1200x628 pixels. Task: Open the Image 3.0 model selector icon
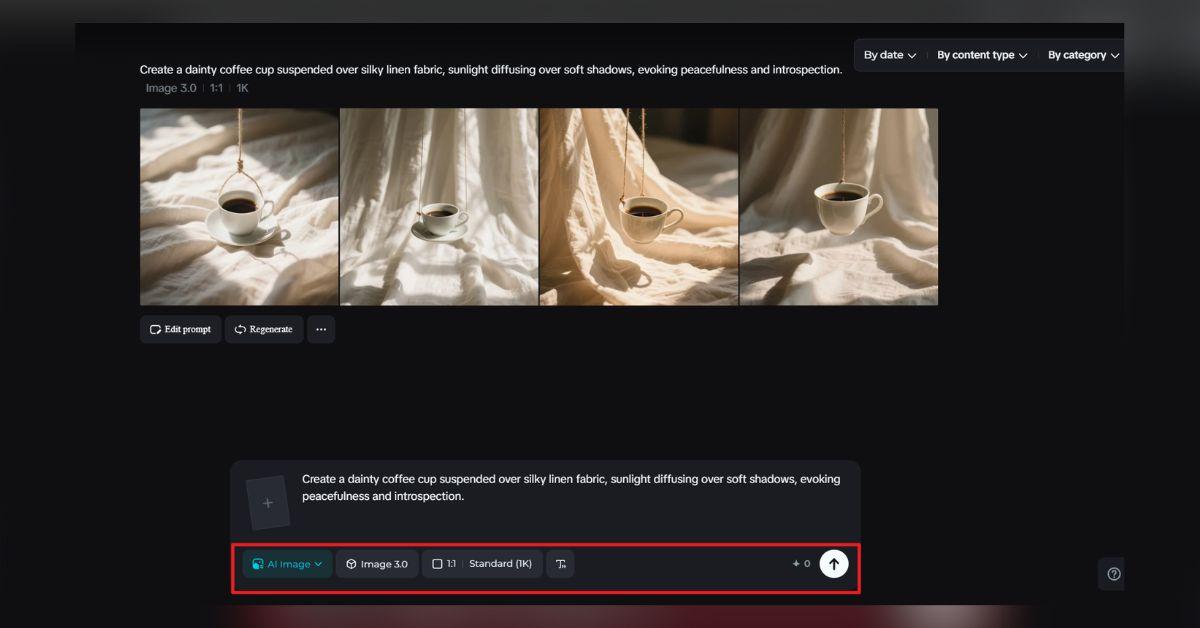349,563
